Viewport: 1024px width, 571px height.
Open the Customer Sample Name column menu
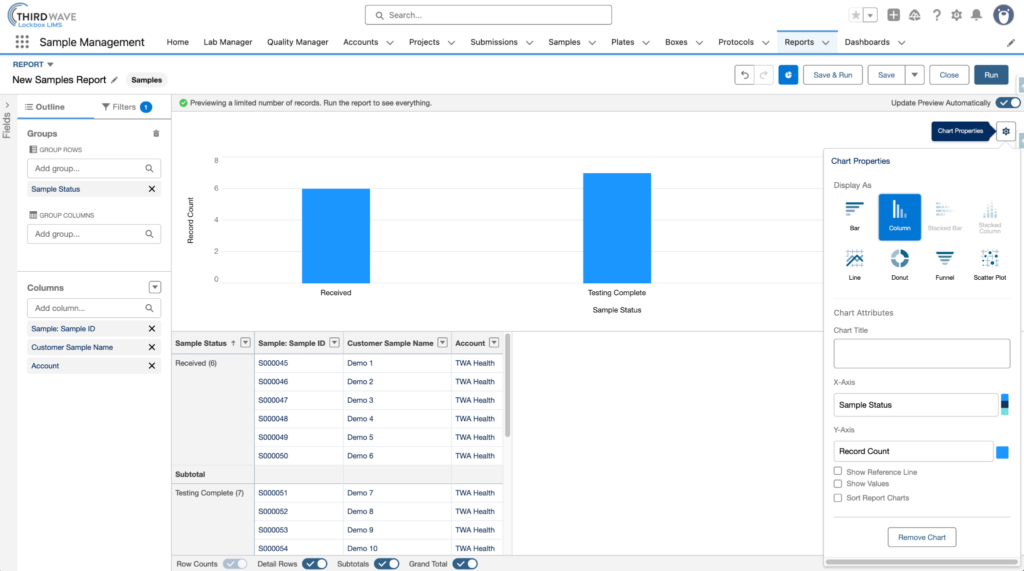tap(443, 343)
